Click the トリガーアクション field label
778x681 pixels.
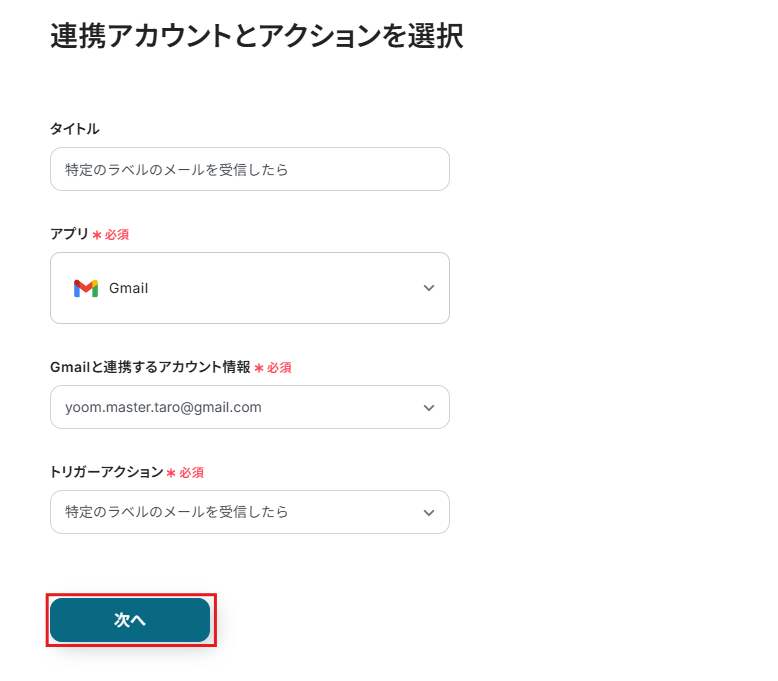coord(106,472)
